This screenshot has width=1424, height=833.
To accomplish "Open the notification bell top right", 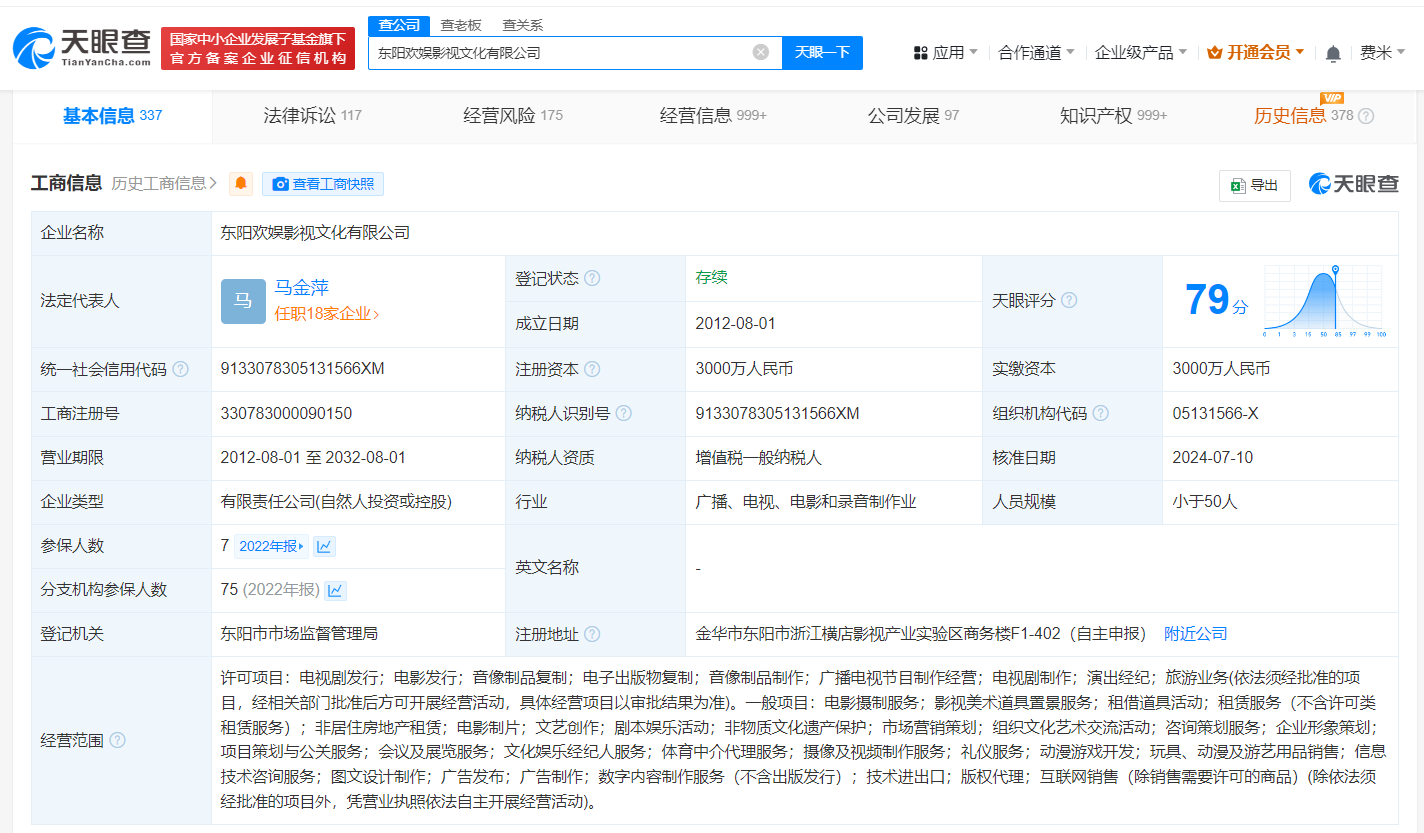I will coord(1333,52).
